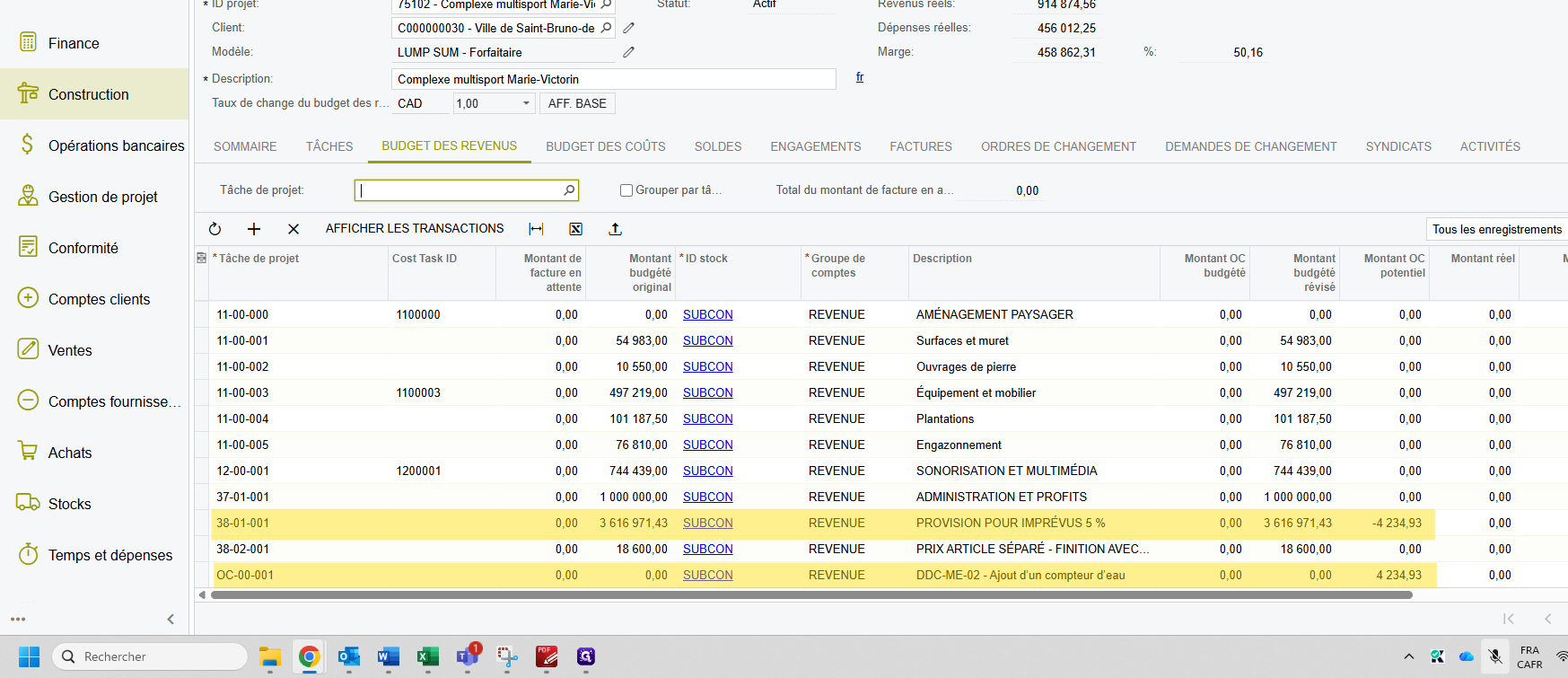
Task: Open SUBCON link for row 11-00-003
Action: (707, 392)
